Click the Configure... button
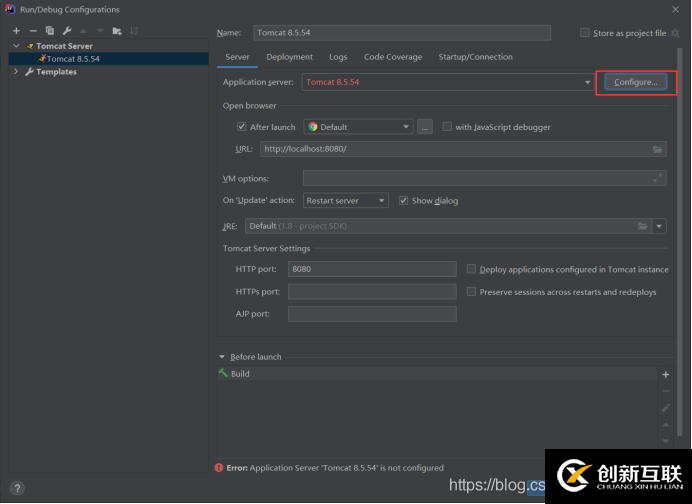This screenshot has width=692, height=504. click(636, 82)
